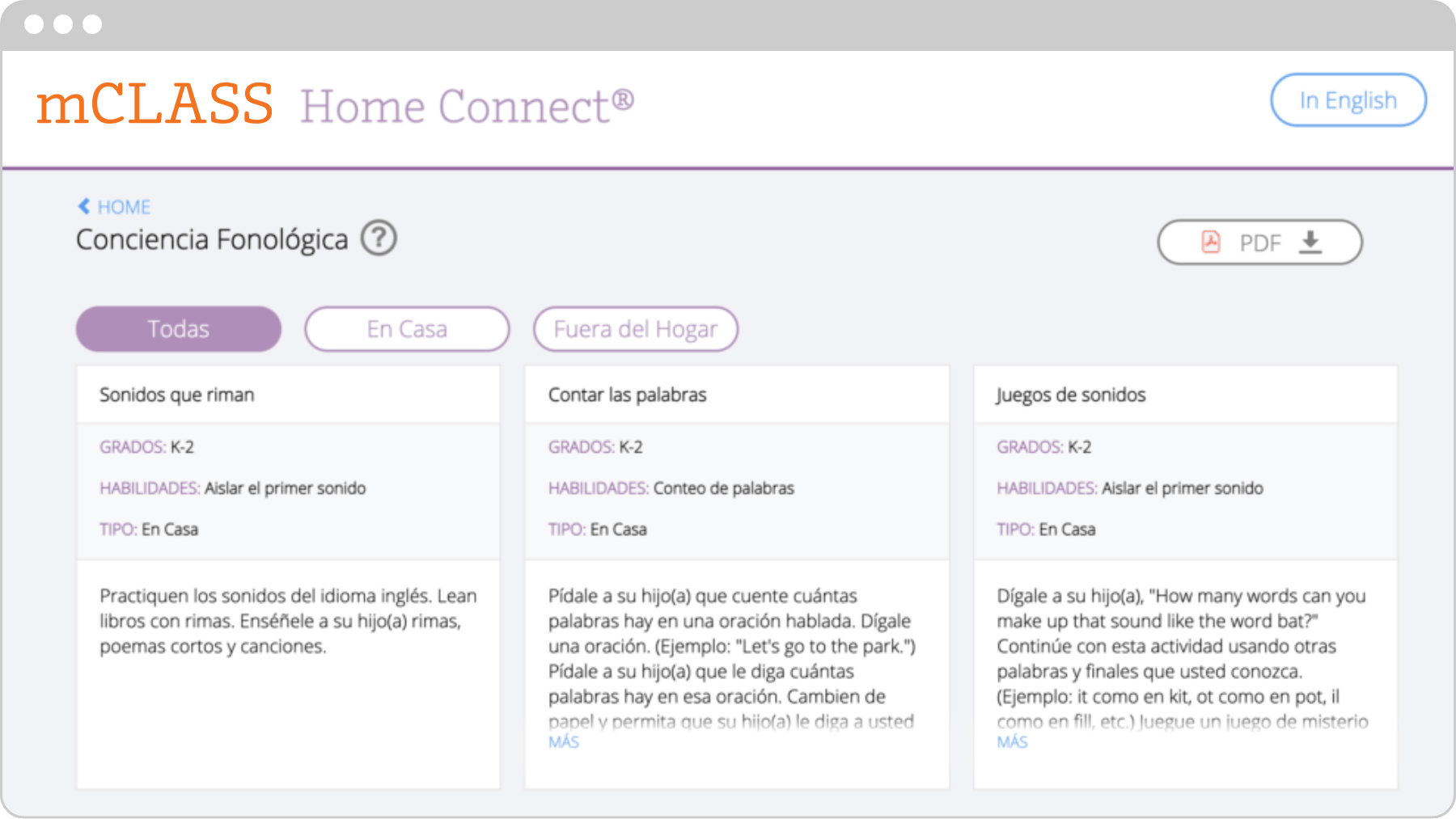Click HABILIDADES line in Juegos de sonidos card

point(1130,488)
